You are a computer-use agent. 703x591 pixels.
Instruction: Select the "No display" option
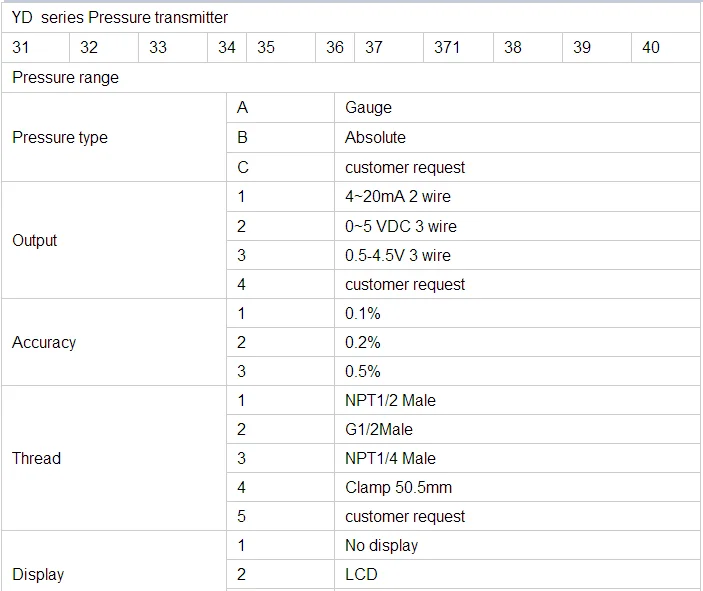(x=382, y=545)
